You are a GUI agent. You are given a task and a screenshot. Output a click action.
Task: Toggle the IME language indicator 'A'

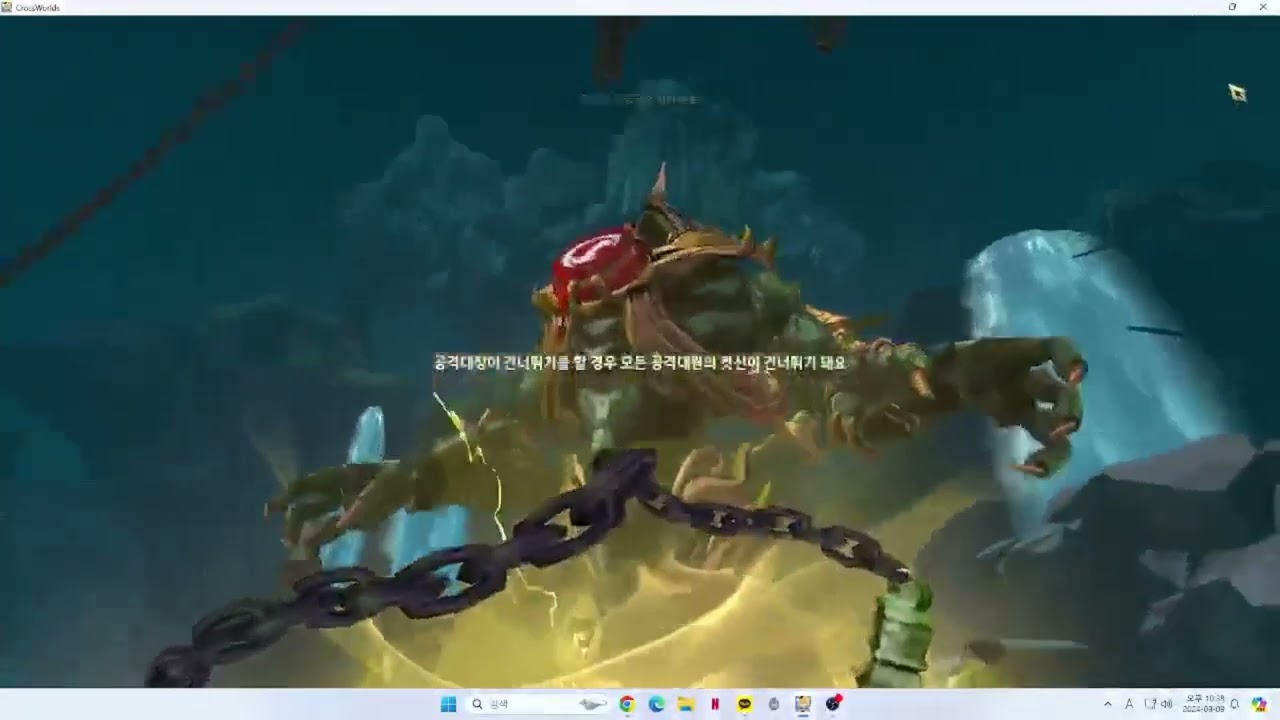1129,704
